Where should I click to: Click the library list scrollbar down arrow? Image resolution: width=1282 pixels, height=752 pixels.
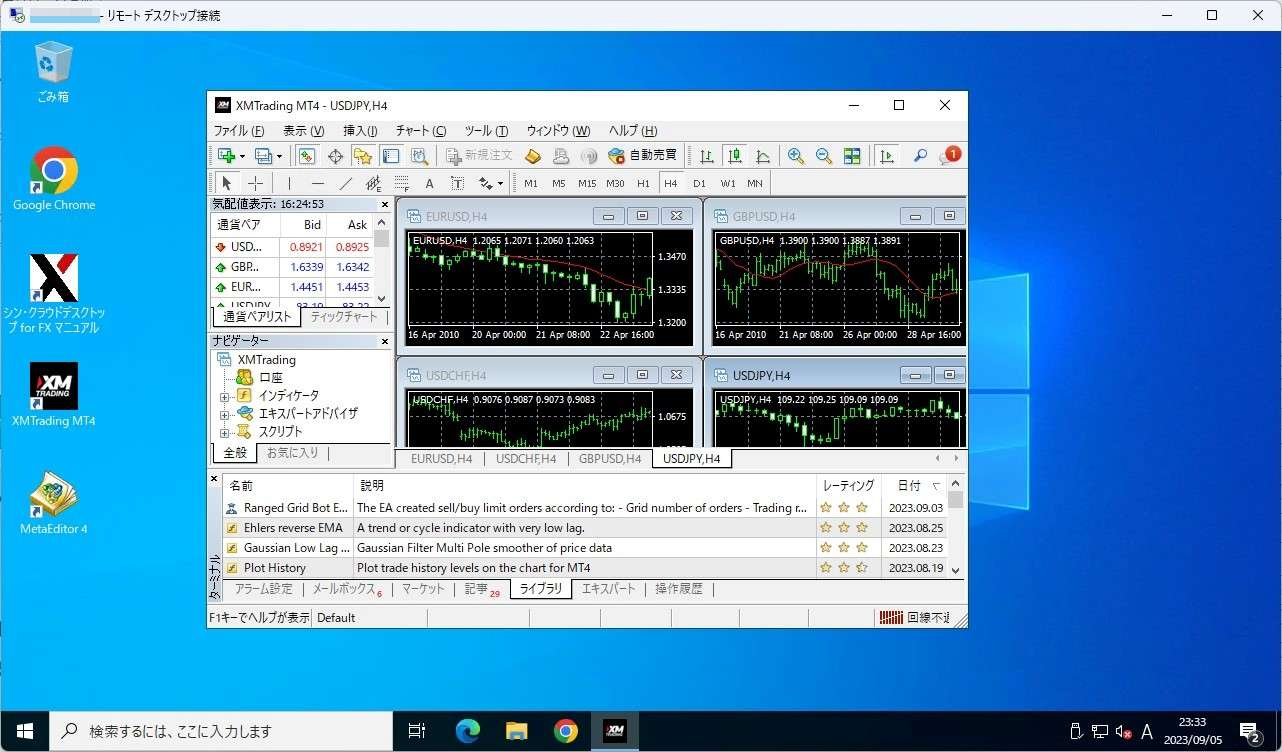tap(956, 570)
